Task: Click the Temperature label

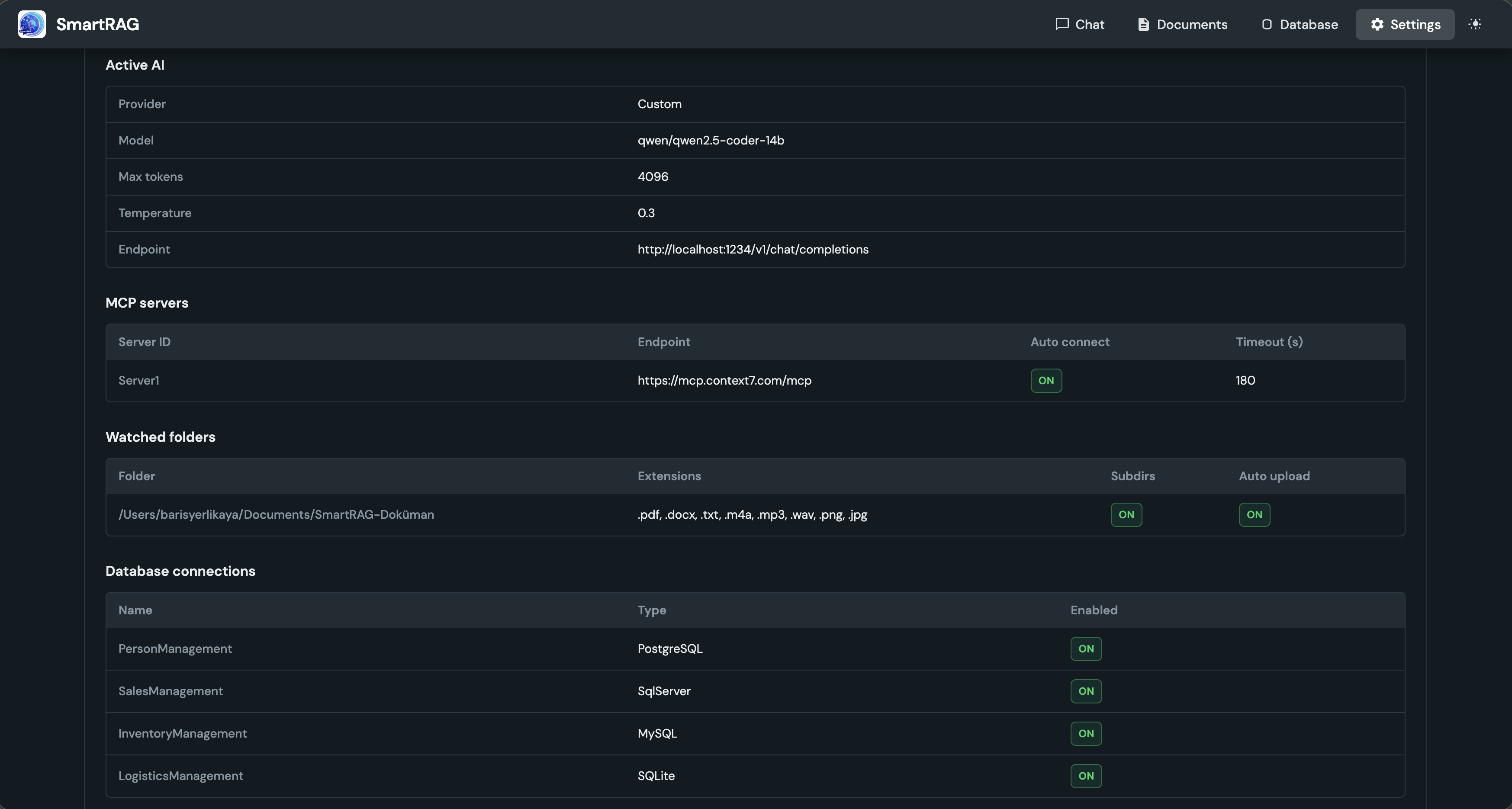Action: (x=155, y=213)
